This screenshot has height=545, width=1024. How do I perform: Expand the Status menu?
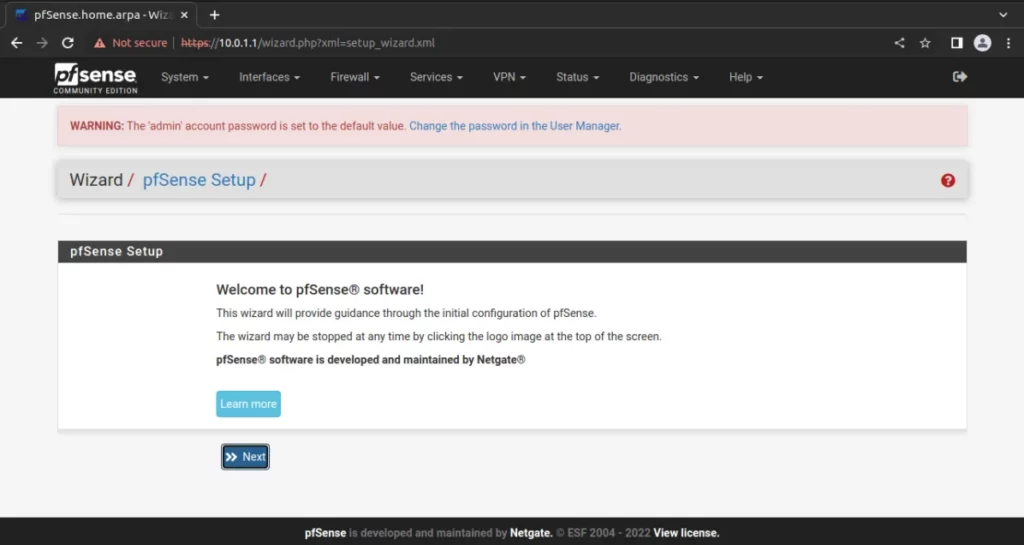pyautogui.click(x=577, y=77)
